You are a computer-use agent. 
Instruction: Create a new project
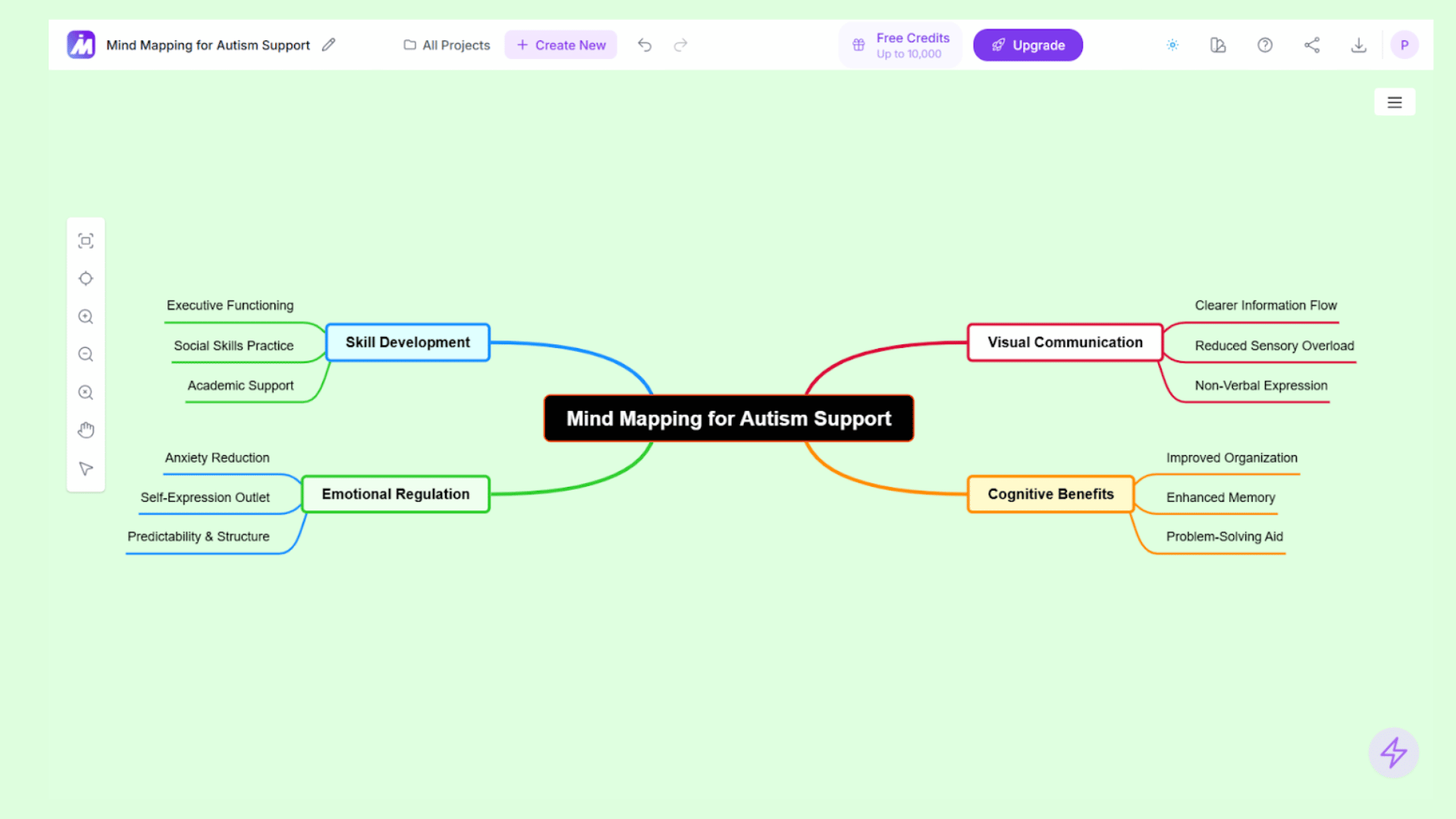[x=560, y=45]
